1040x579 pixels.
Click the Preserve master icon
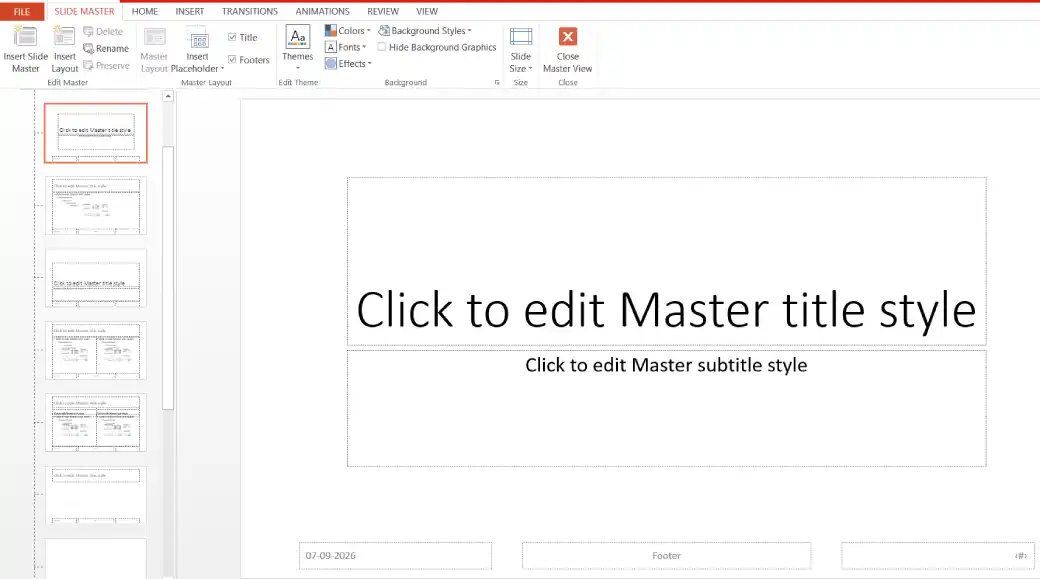click(x=88, y=66)
